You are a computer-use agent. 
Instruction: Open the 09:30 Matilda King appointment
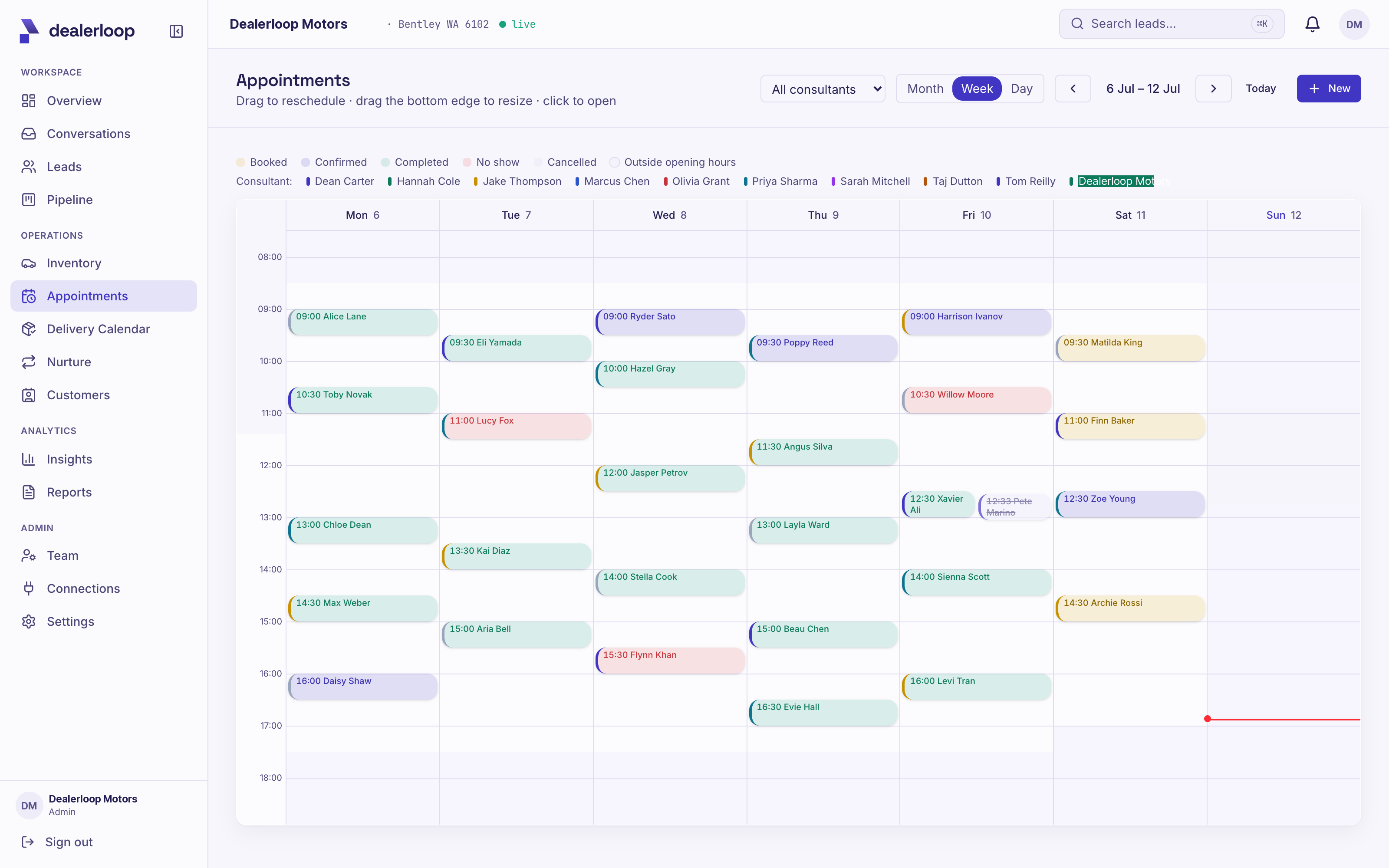[x=1130, y=348]
